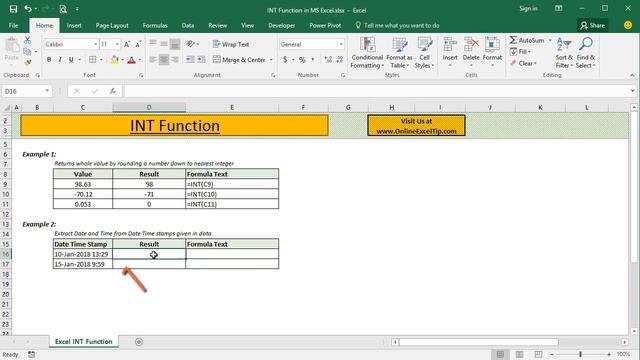The image size is (640, 360).
Task: Click the Cut scissors icon
Action: tap(27, 40)
